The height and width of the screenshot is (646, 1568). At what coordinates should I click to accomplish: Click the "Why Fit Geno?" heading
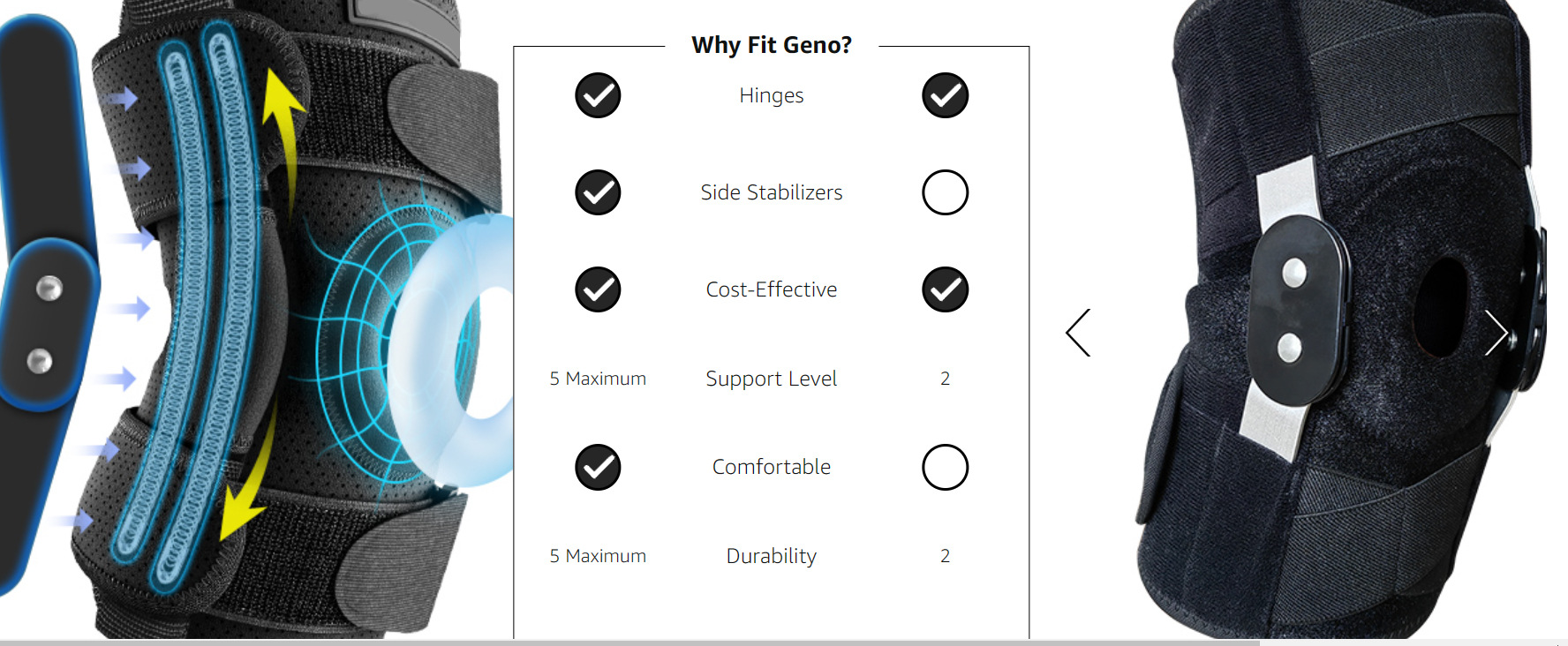(x=772, y=45)
